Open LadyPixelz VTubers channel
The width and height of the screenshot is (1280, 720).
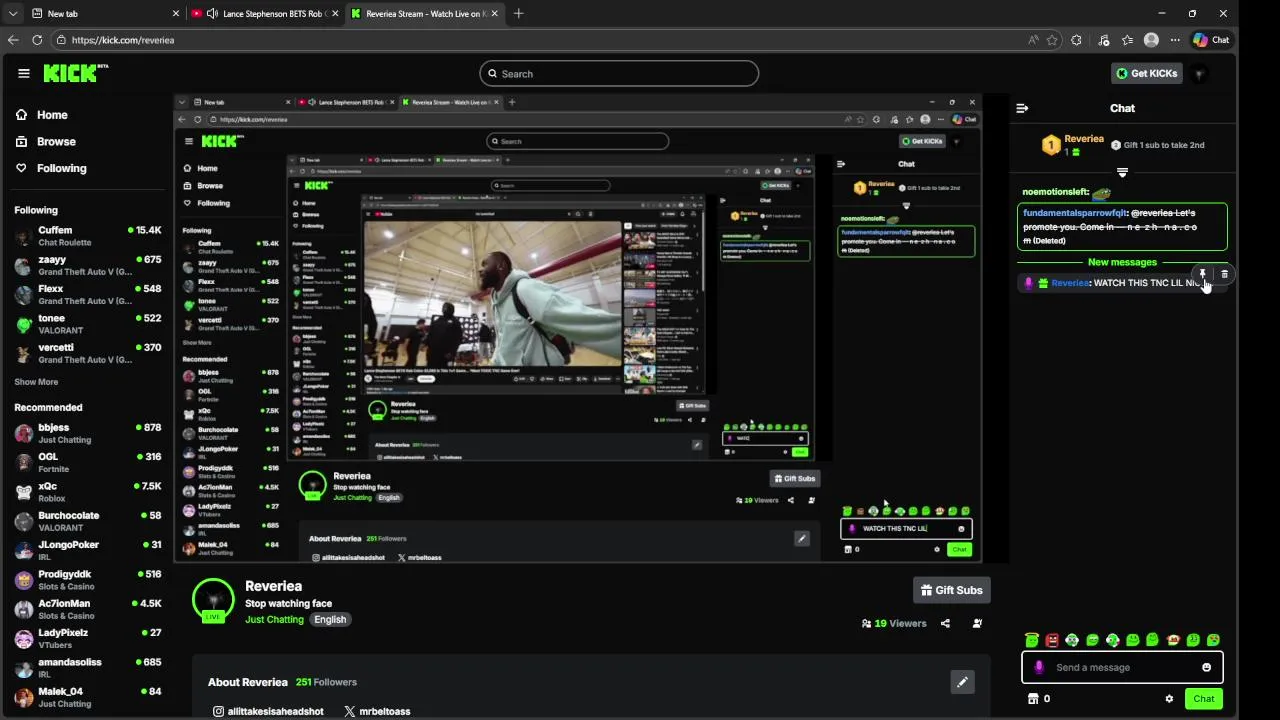(x=88, y=638)
